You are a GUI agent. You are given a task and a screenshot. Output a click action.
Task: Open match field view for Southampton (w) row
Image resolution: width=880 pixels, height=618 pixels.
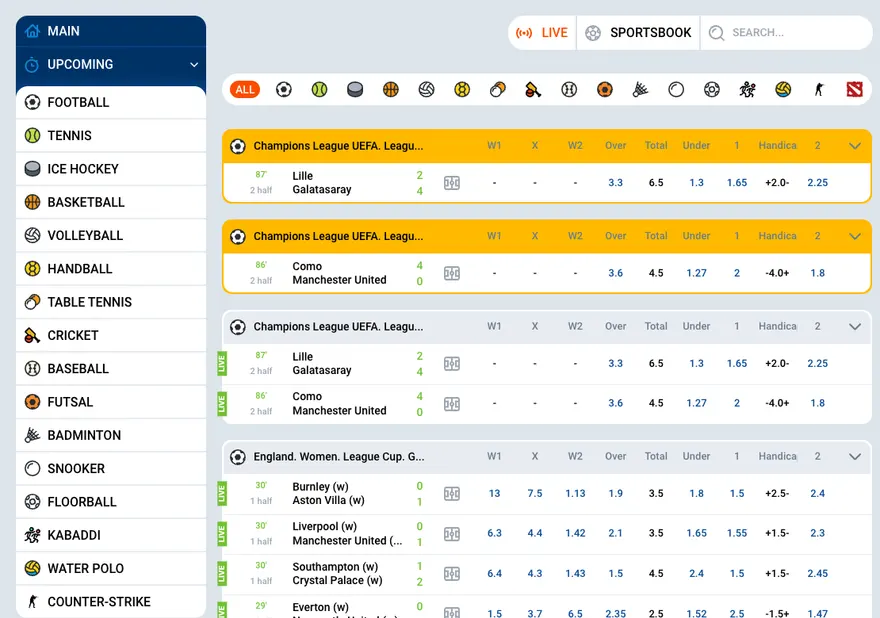click(452, 574)
